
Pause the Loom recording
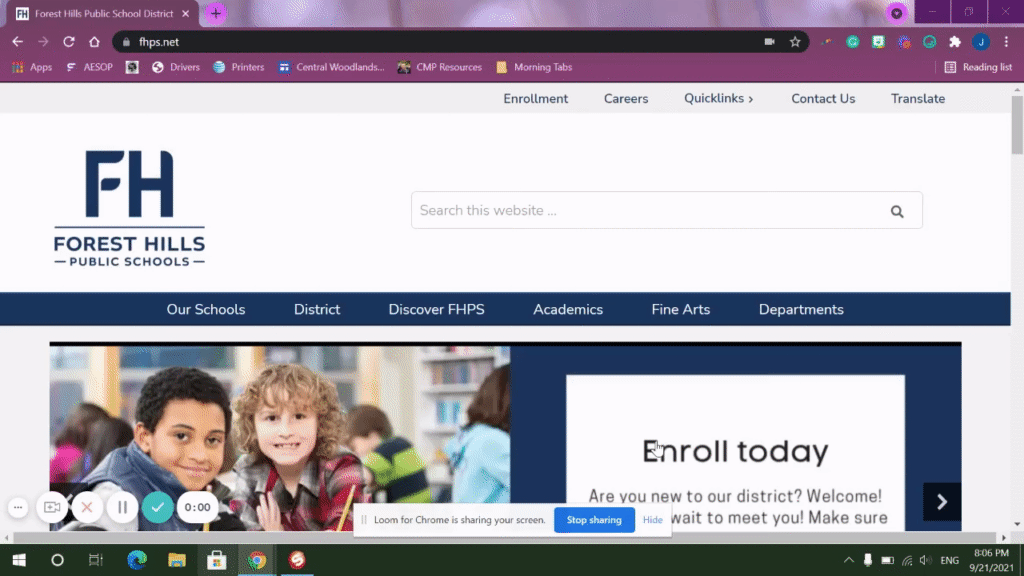tap(122, 507)
